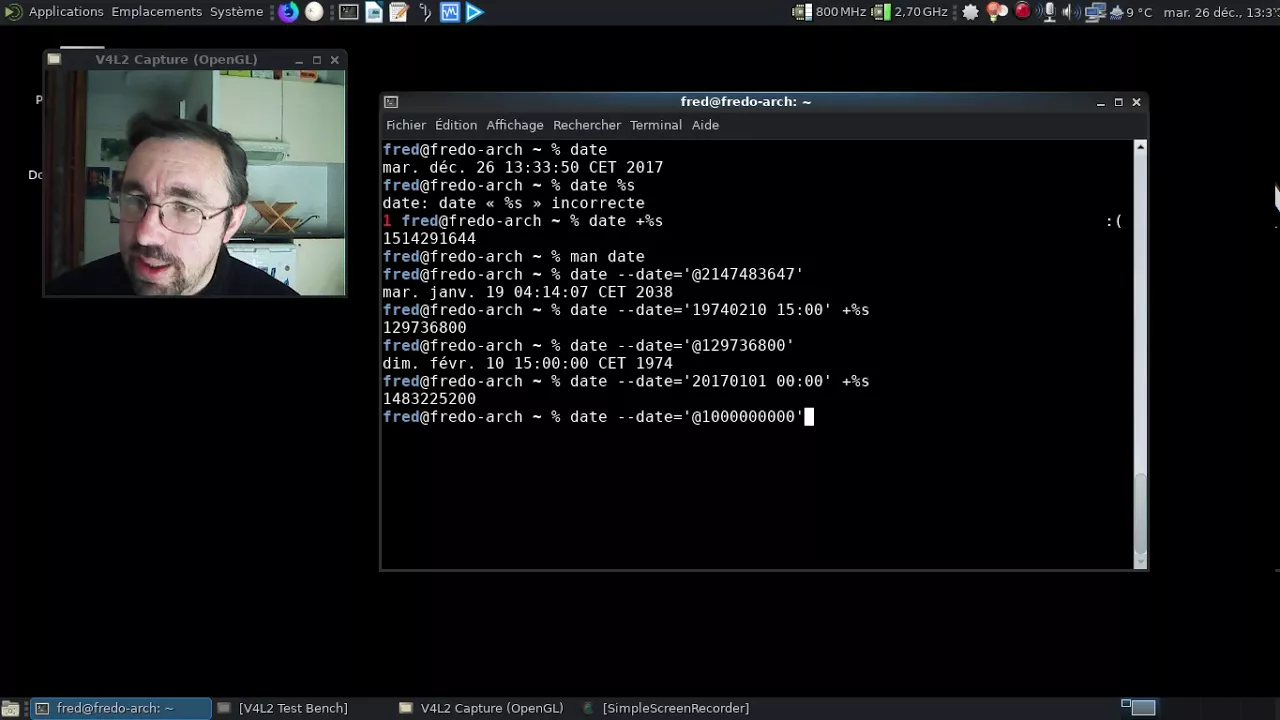Viewport: 1280px width, 720px height.
Task: Click the V4L2 Capture window menu icon
Action: [54, 60]
